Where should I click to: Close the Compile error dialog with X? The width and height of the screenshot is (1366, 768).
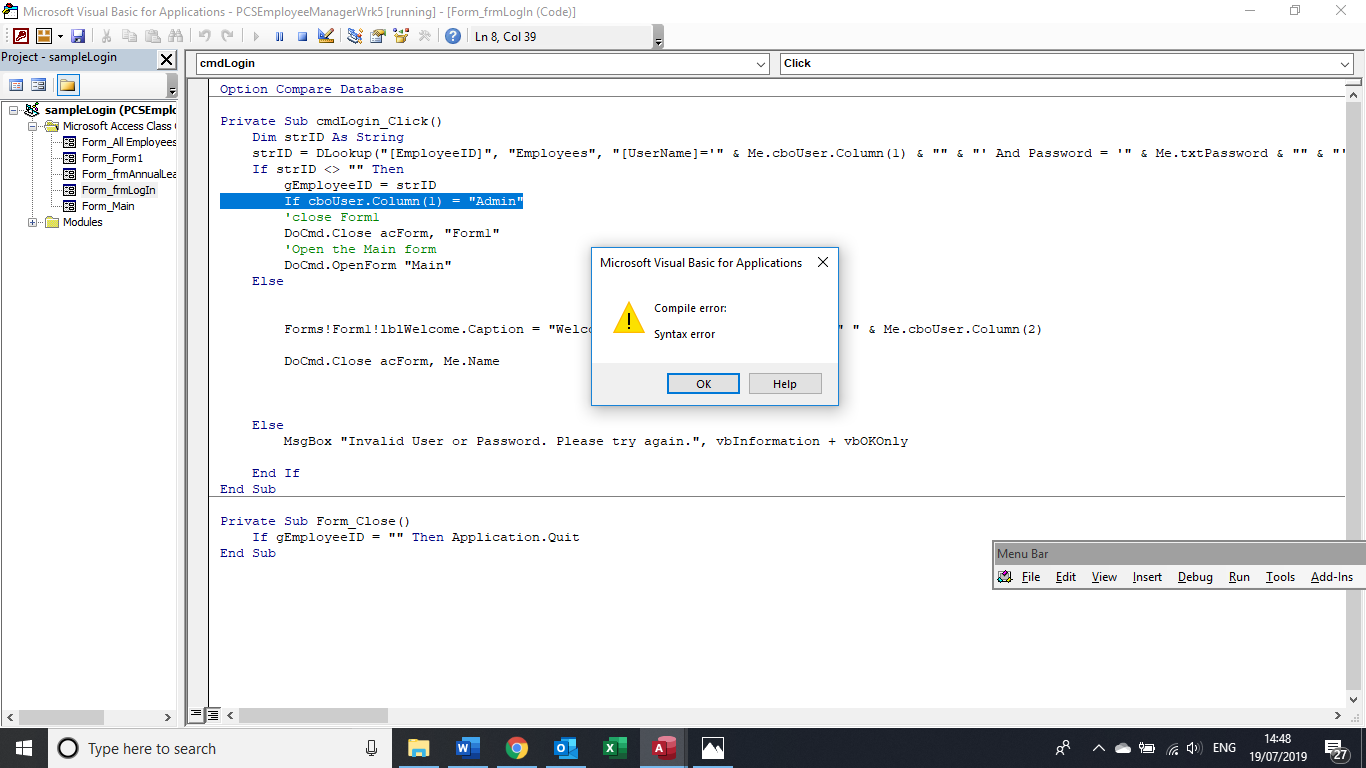point(823,263)
